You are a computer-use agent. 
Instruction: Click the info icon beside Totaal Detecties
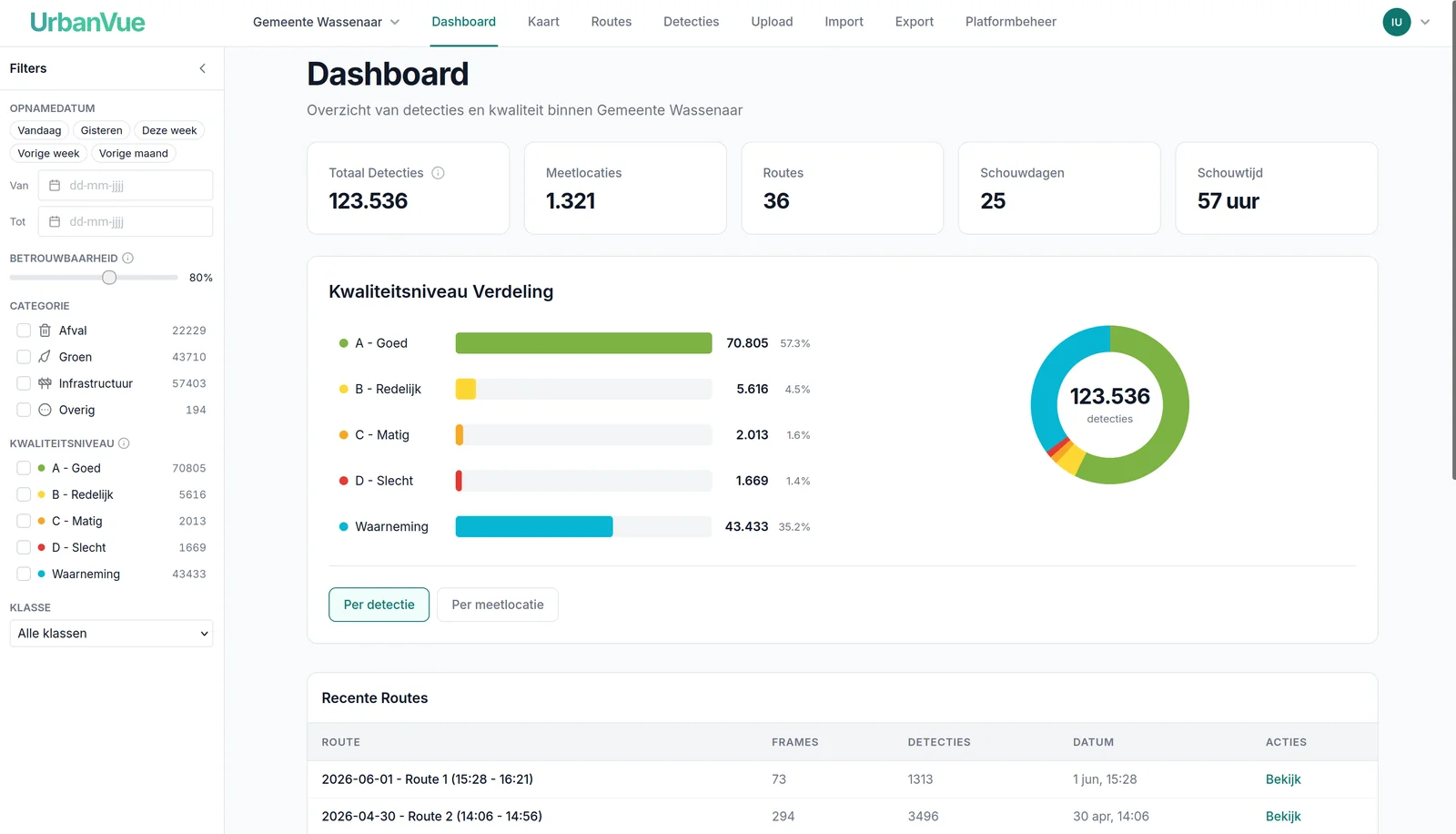pos(438,173)
